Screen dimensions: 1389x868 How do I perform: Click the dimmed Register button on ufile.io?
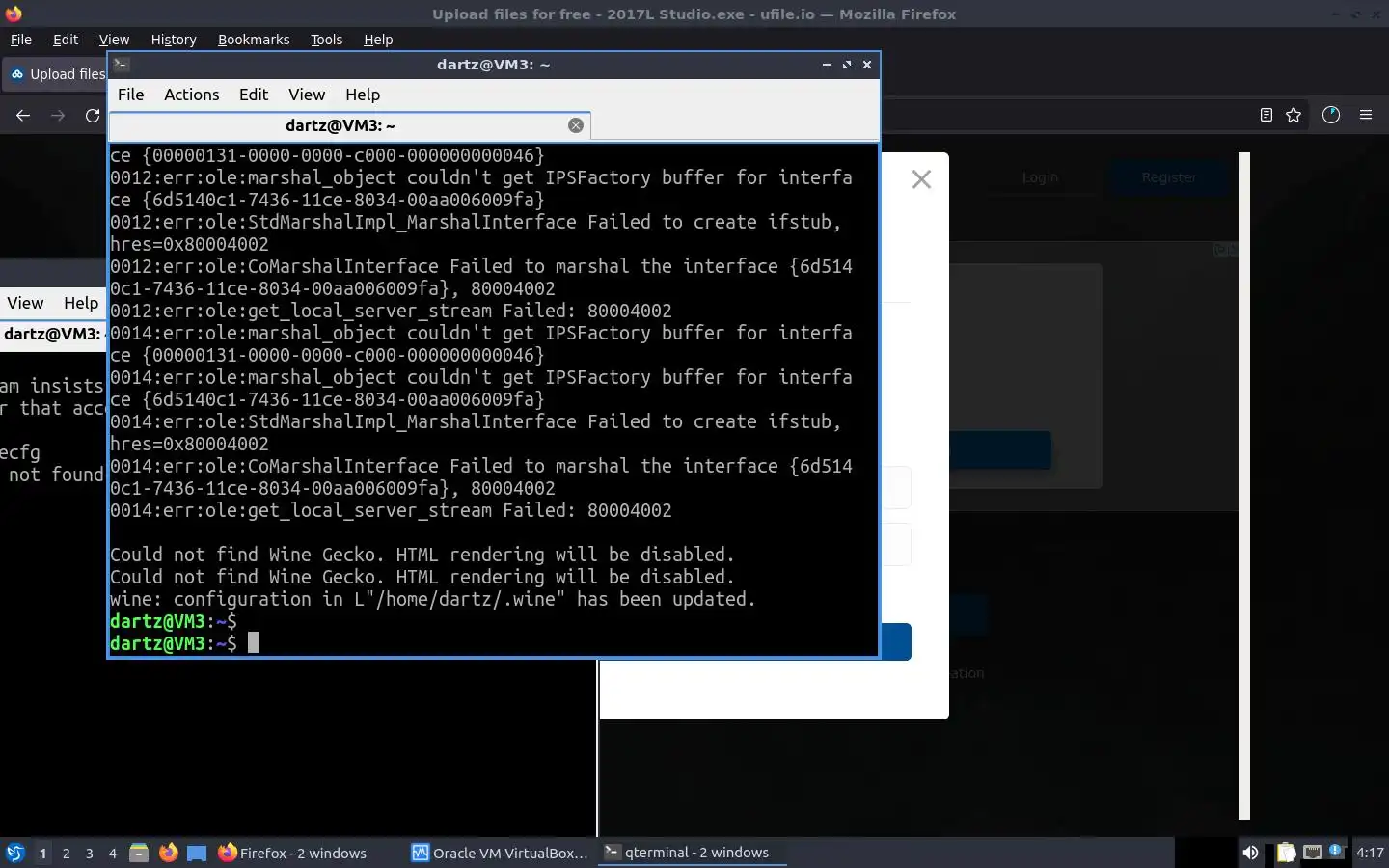coord(1168,177)
